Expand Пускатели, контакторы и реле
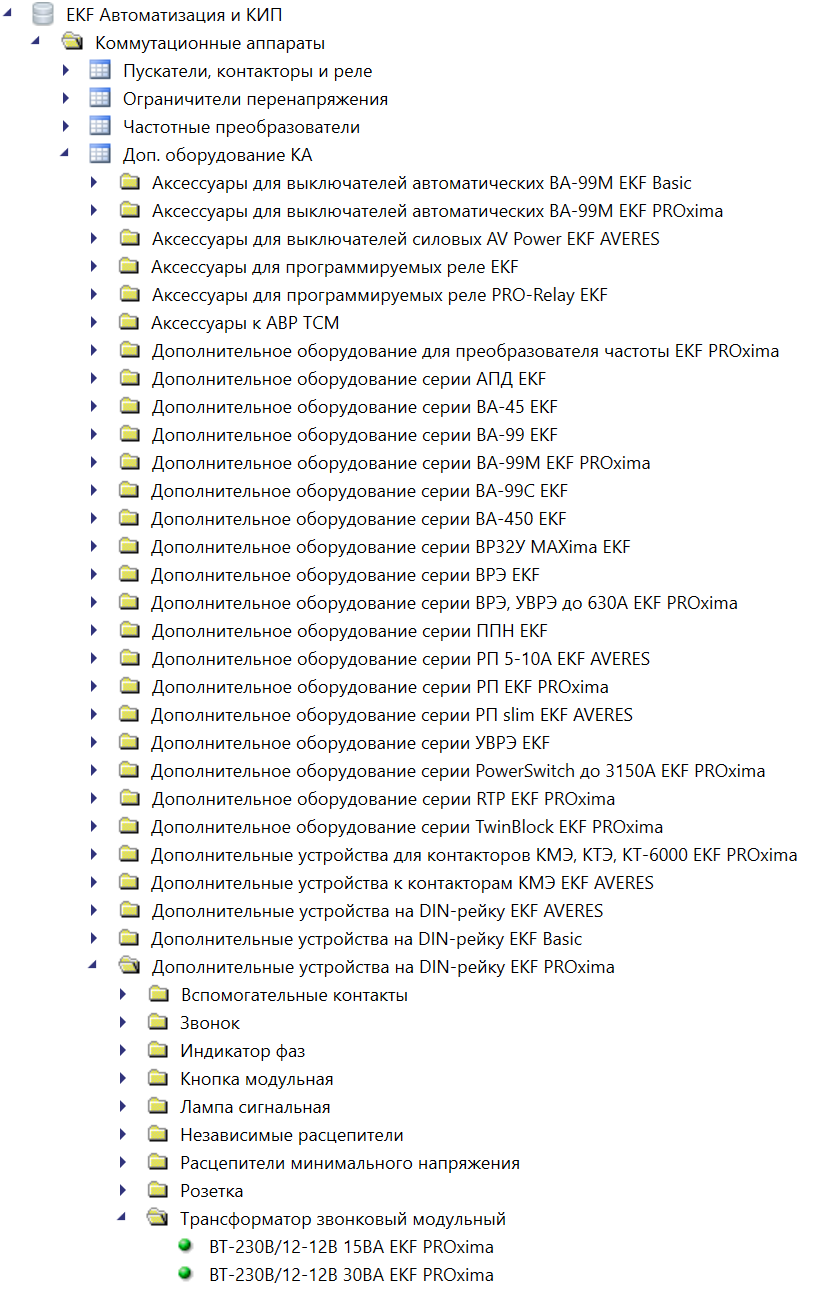Image resolution: width=828 pixels, height=1290 pixels. pos(66,71)
